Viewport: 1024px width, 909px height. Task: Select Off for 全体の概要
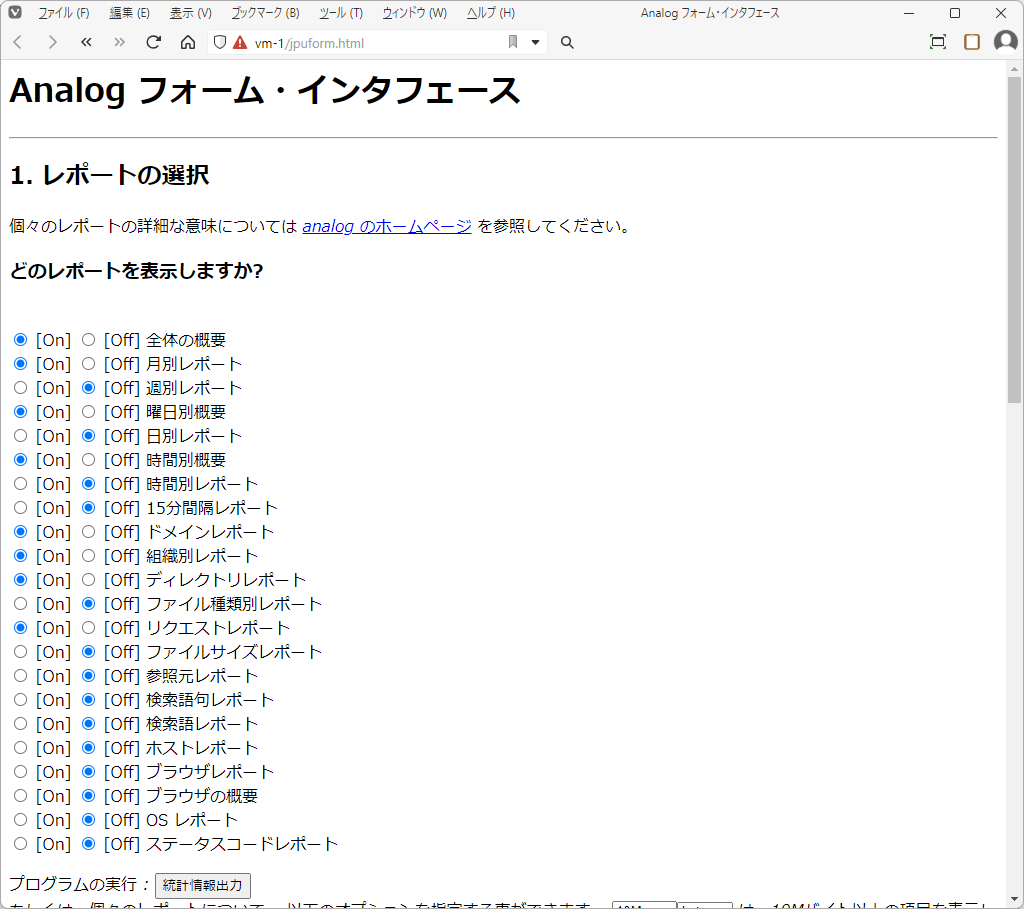88,340
